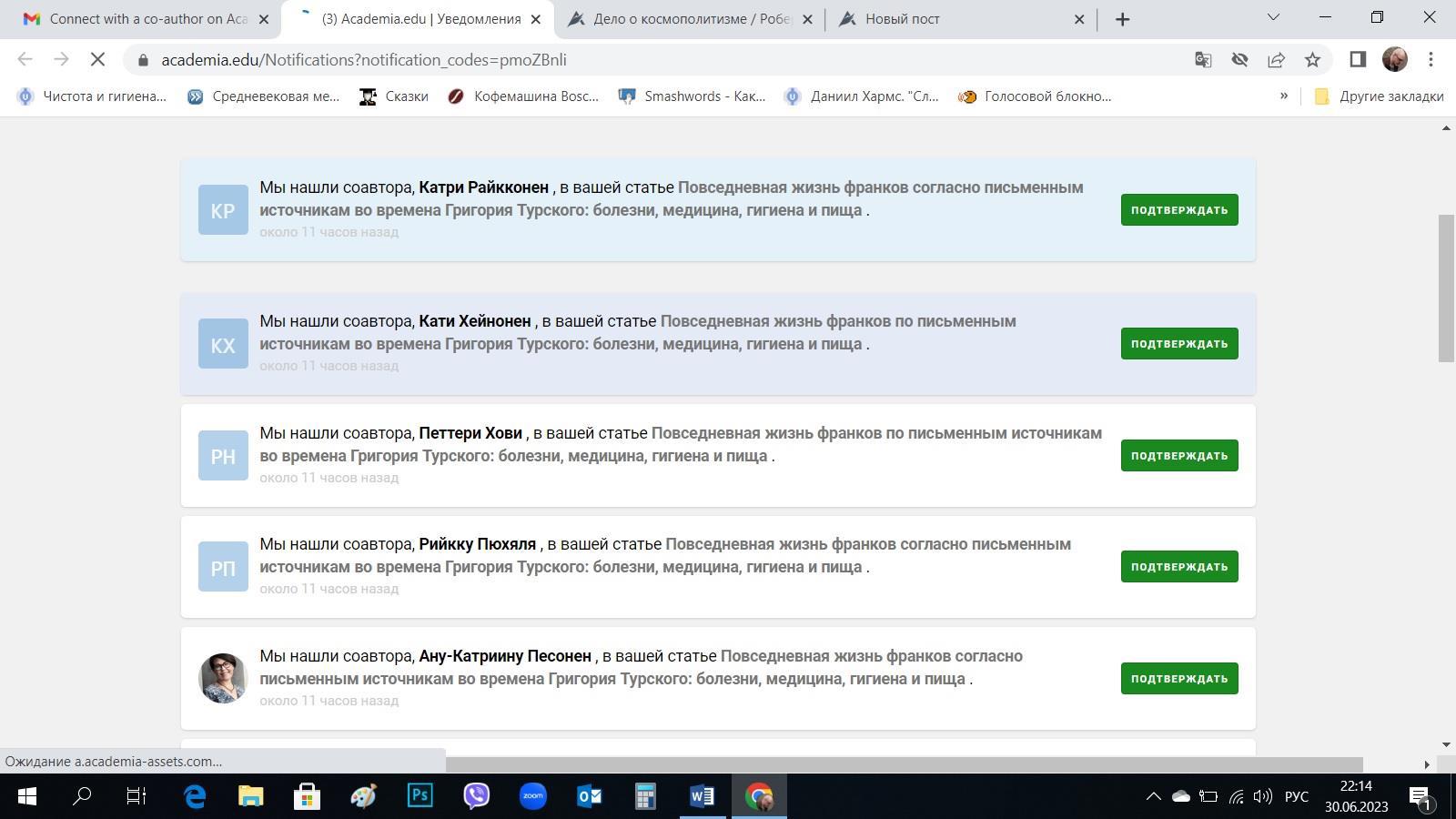Click Ану-Катриину Песонен's profile photo

point(223,678)
